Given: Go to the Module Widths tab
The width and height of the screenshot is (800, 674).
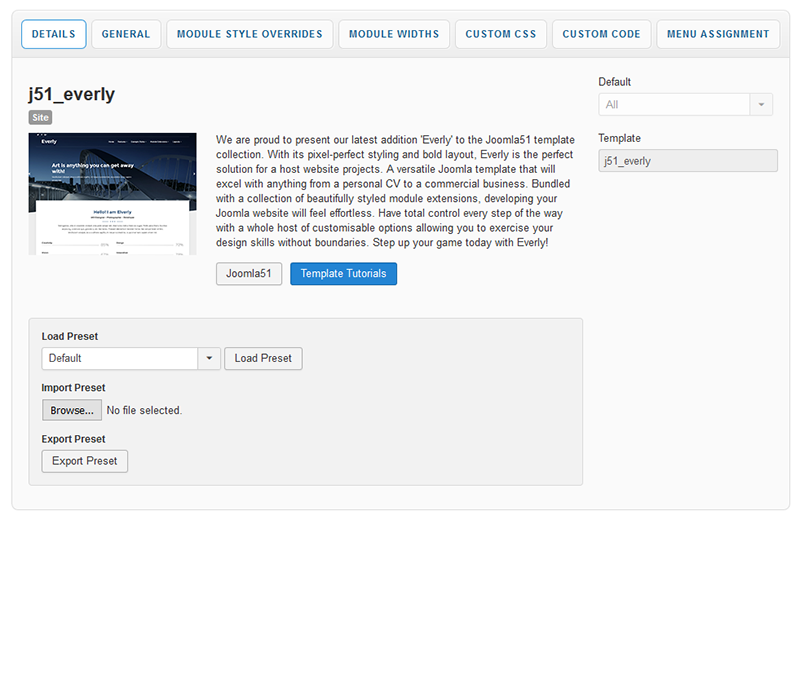Looking at the screenshot, I should [394, 34].
